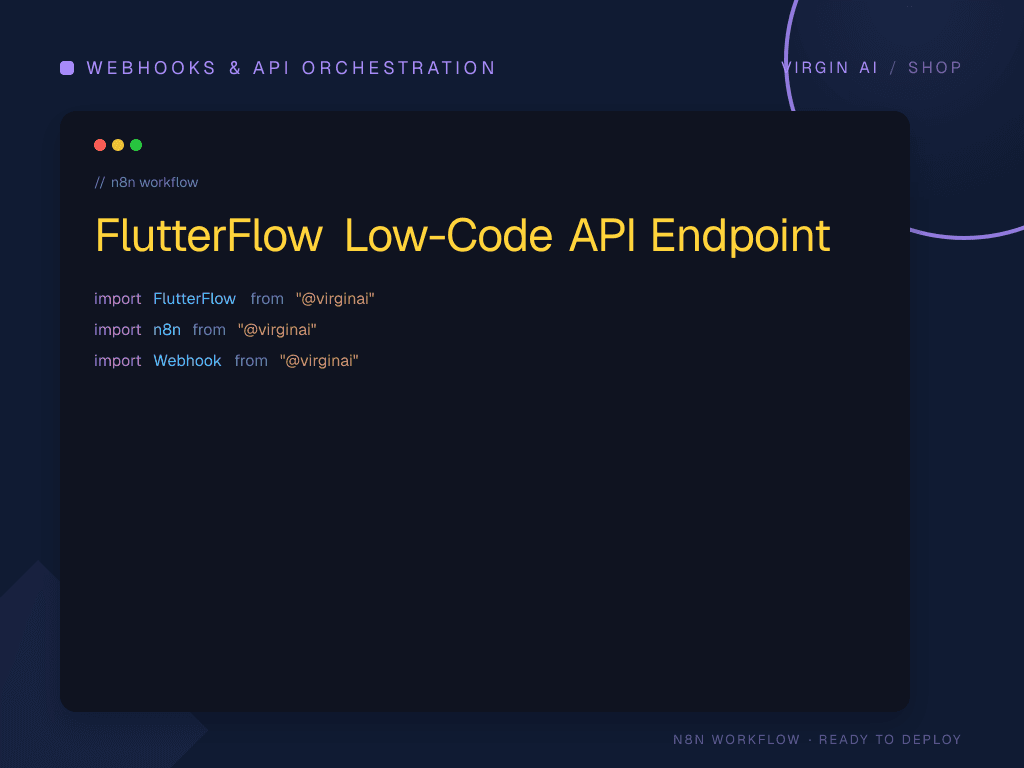Click the "VIRGIN AI" brand text
This screenshot has width=1024, height=768.
829,68
